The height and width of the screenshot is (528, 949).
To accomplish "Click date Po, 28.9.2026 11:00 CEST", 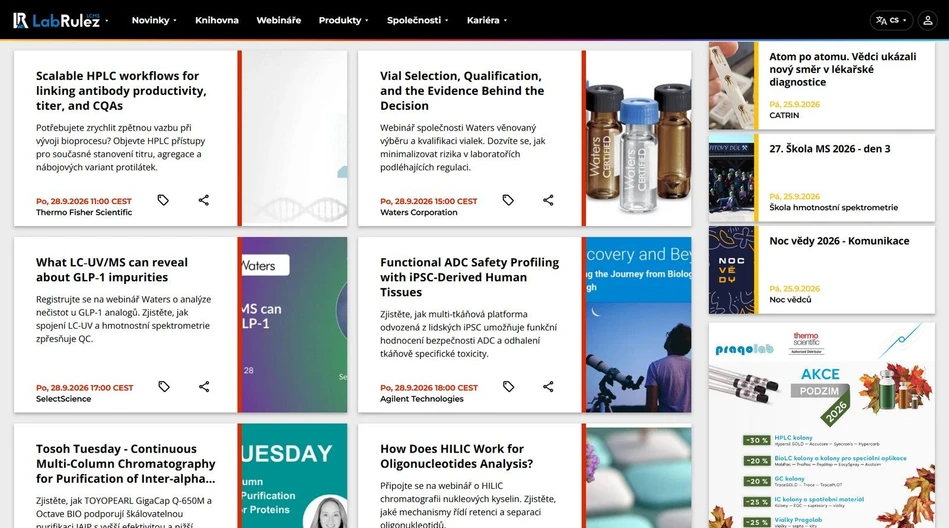I will click(x=84, y=201).
